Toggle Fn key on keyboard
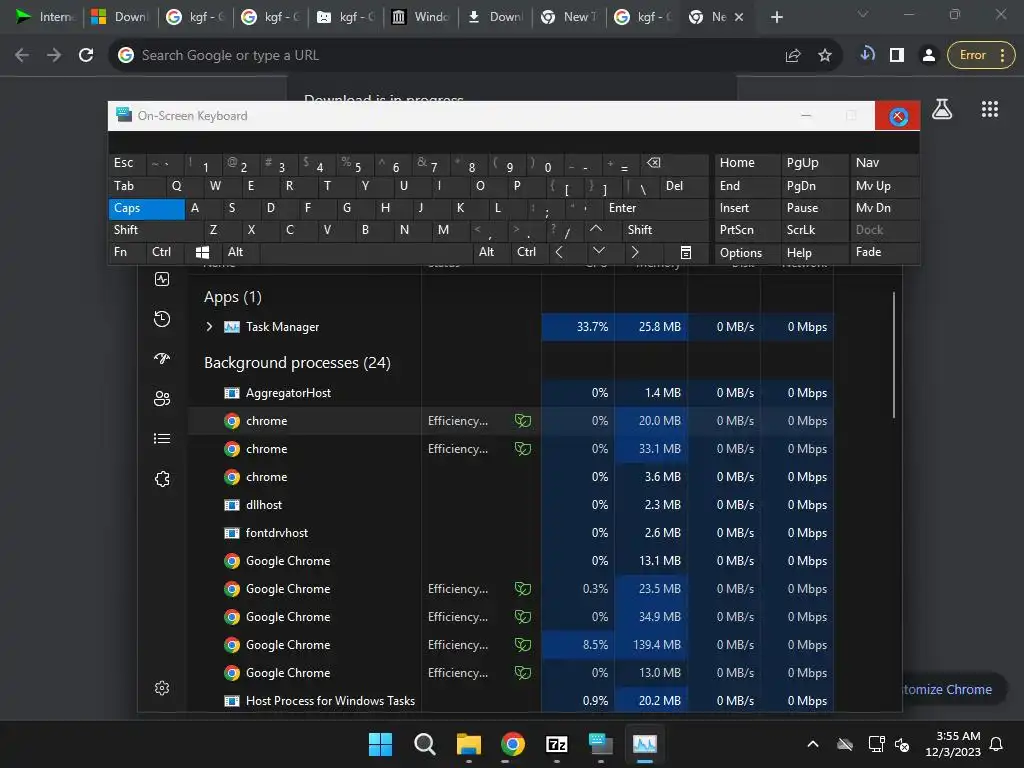Viewport: 1024px width, 768px height. (x=127, y=252)
